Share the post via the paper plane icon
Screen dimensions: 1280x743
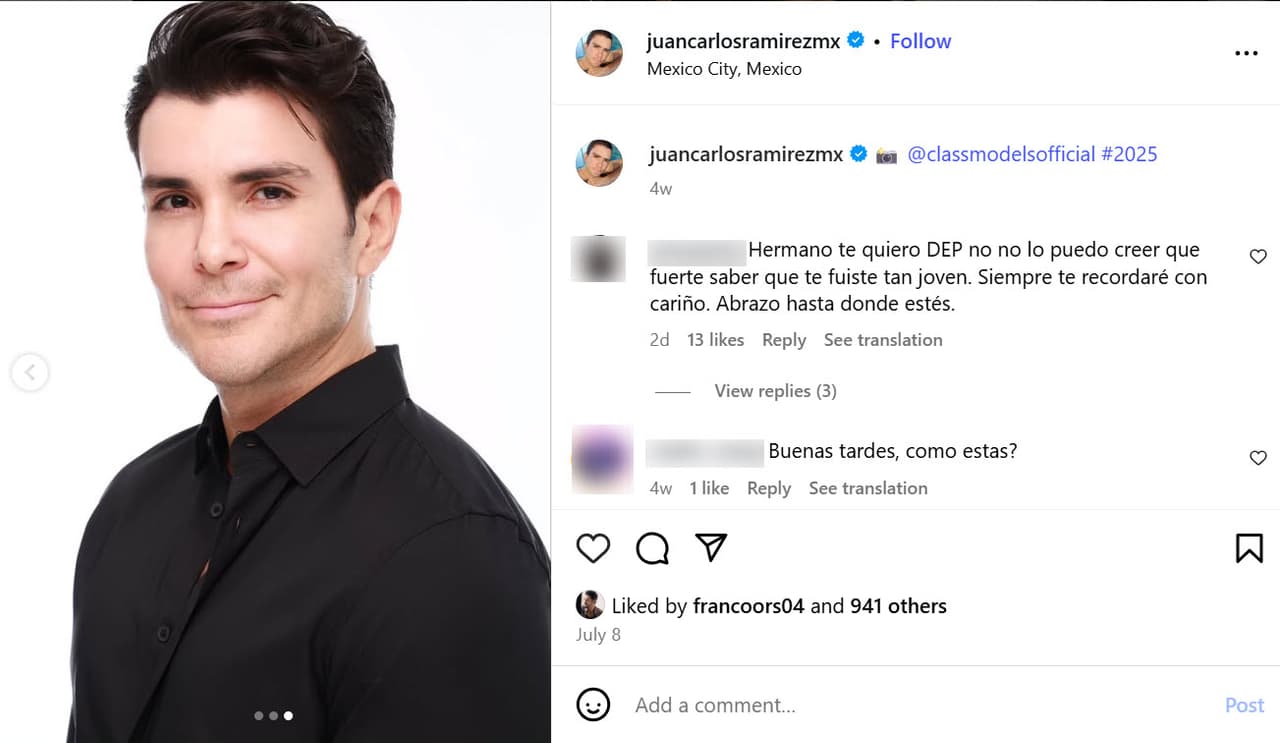[711, 548]
